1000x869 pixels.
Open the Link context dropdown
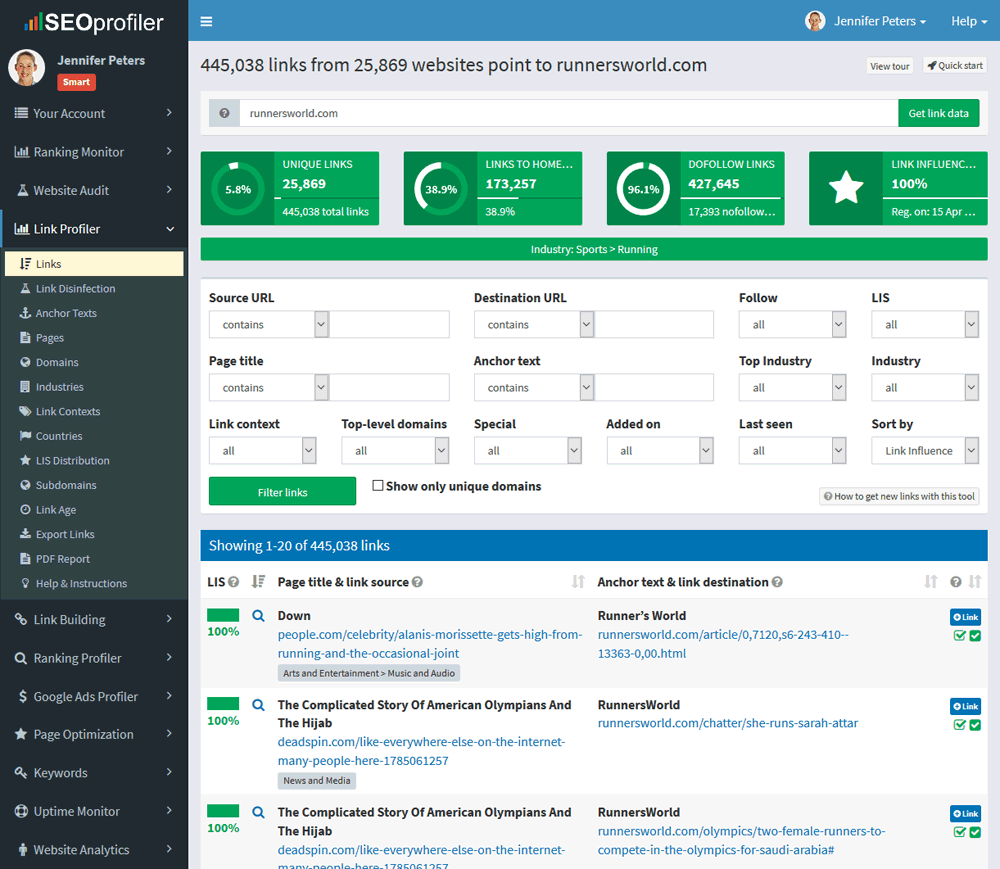[x=263, y=451]
